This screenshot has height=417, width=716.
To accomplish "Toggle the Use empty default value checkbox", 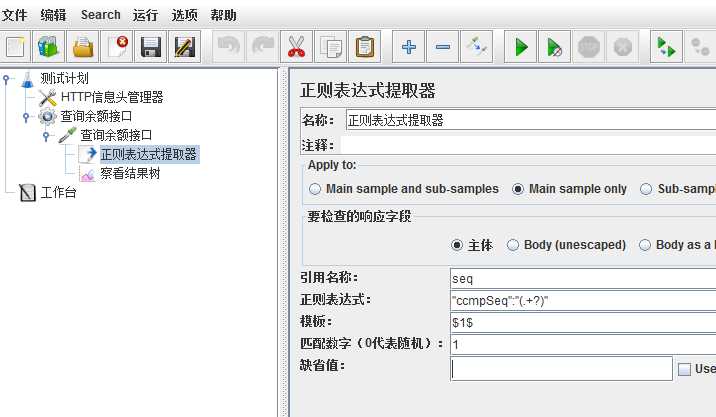I will click(684, 369).
